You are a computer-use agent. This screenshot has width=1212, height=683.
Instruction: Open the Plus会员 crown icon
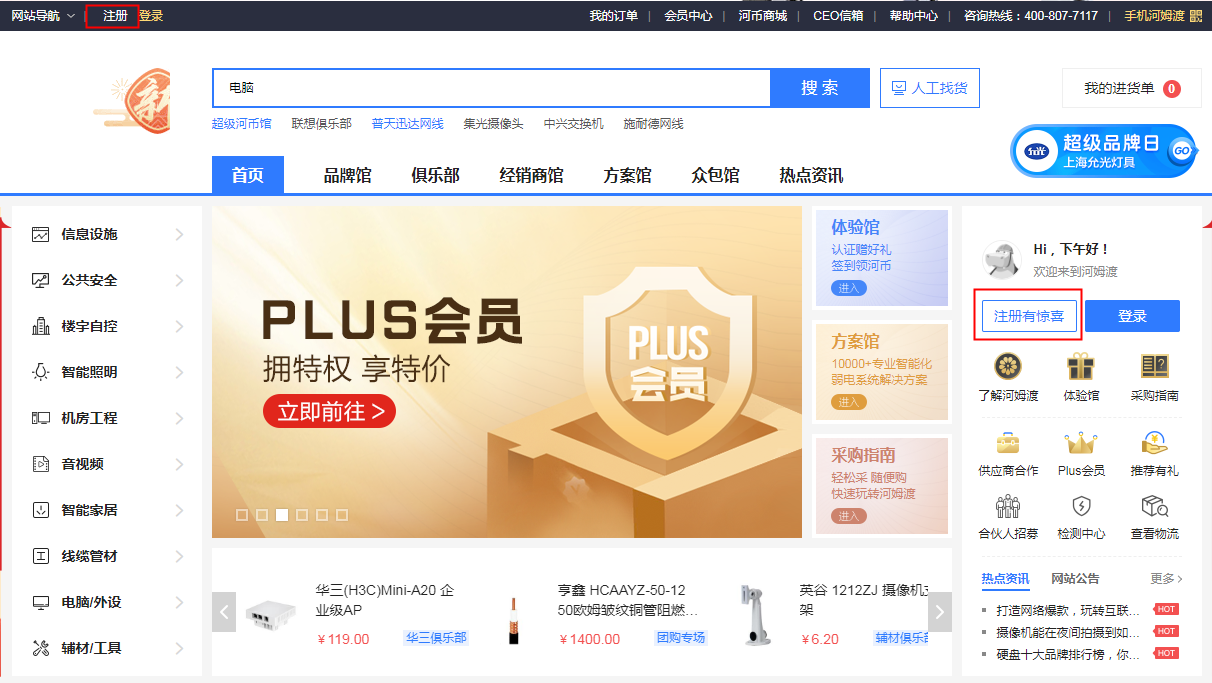pyautogui.click(x=1081, y=442)
